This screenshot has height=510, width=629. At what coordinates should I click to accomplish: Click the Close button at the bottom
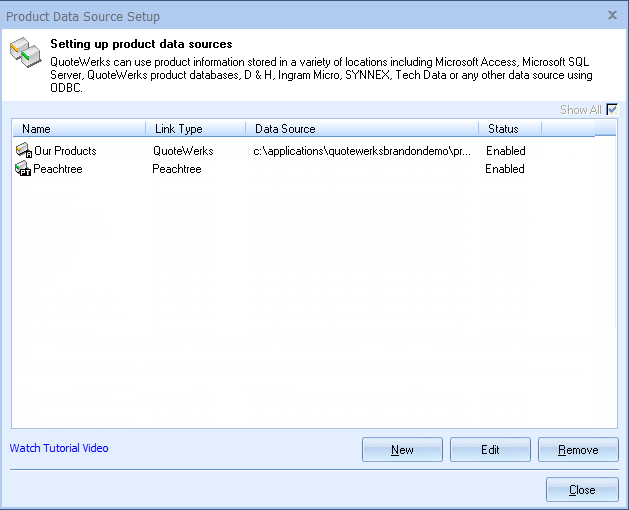pos(582,490)
